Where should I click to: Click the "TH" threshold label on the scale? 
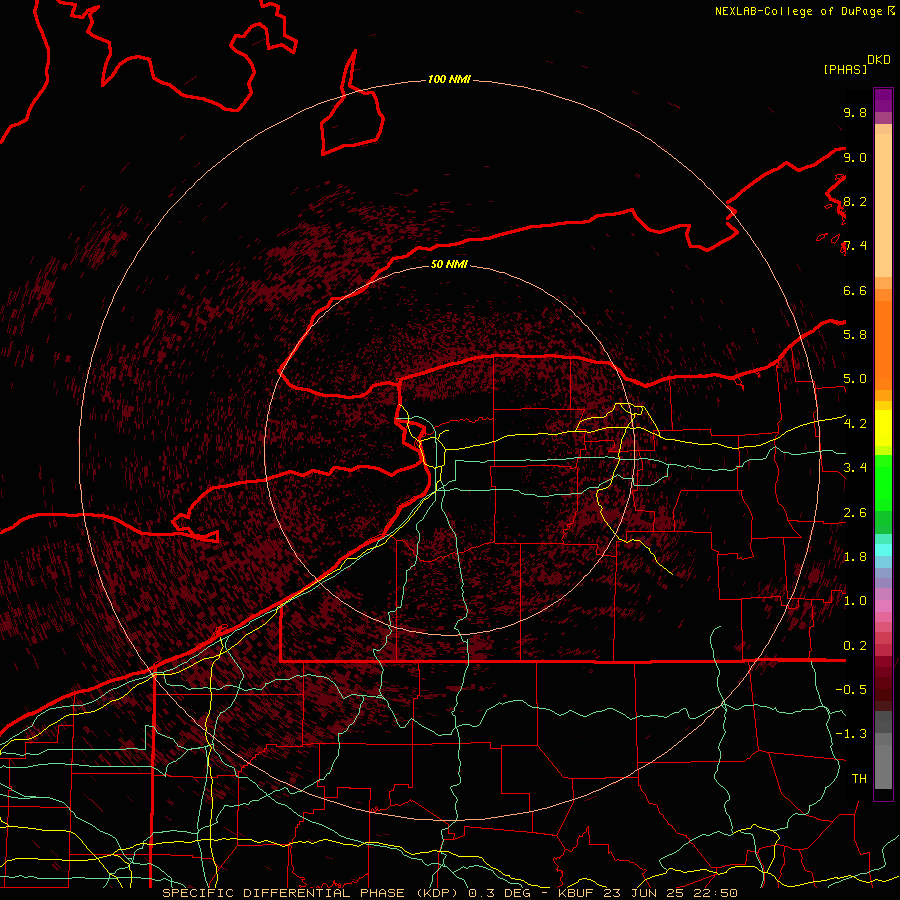coord(859,778)
